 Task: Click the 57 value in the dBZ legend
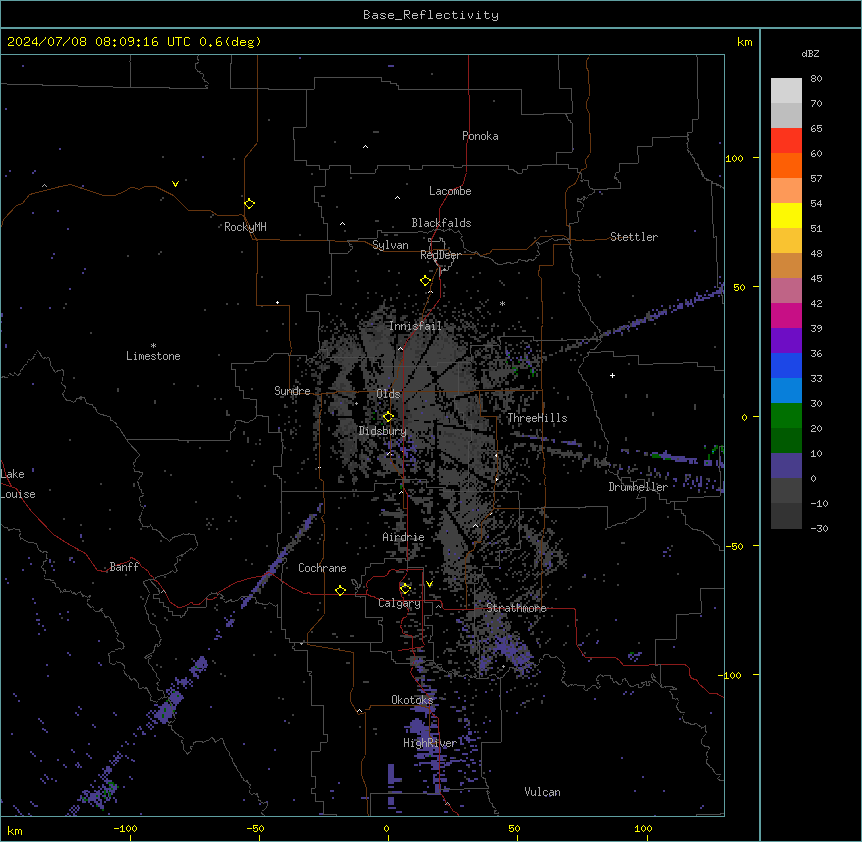816,178
